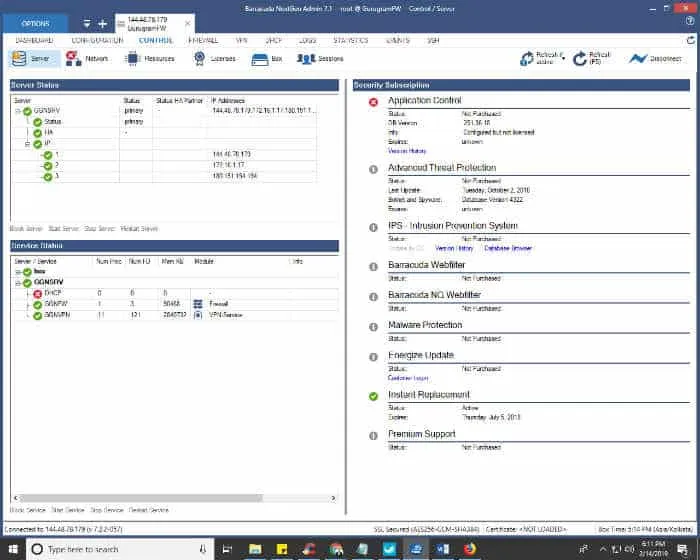
Task: Collapse the GGNSRV node in Server Status
Action: pyautogui.click(x=18, y=111)
